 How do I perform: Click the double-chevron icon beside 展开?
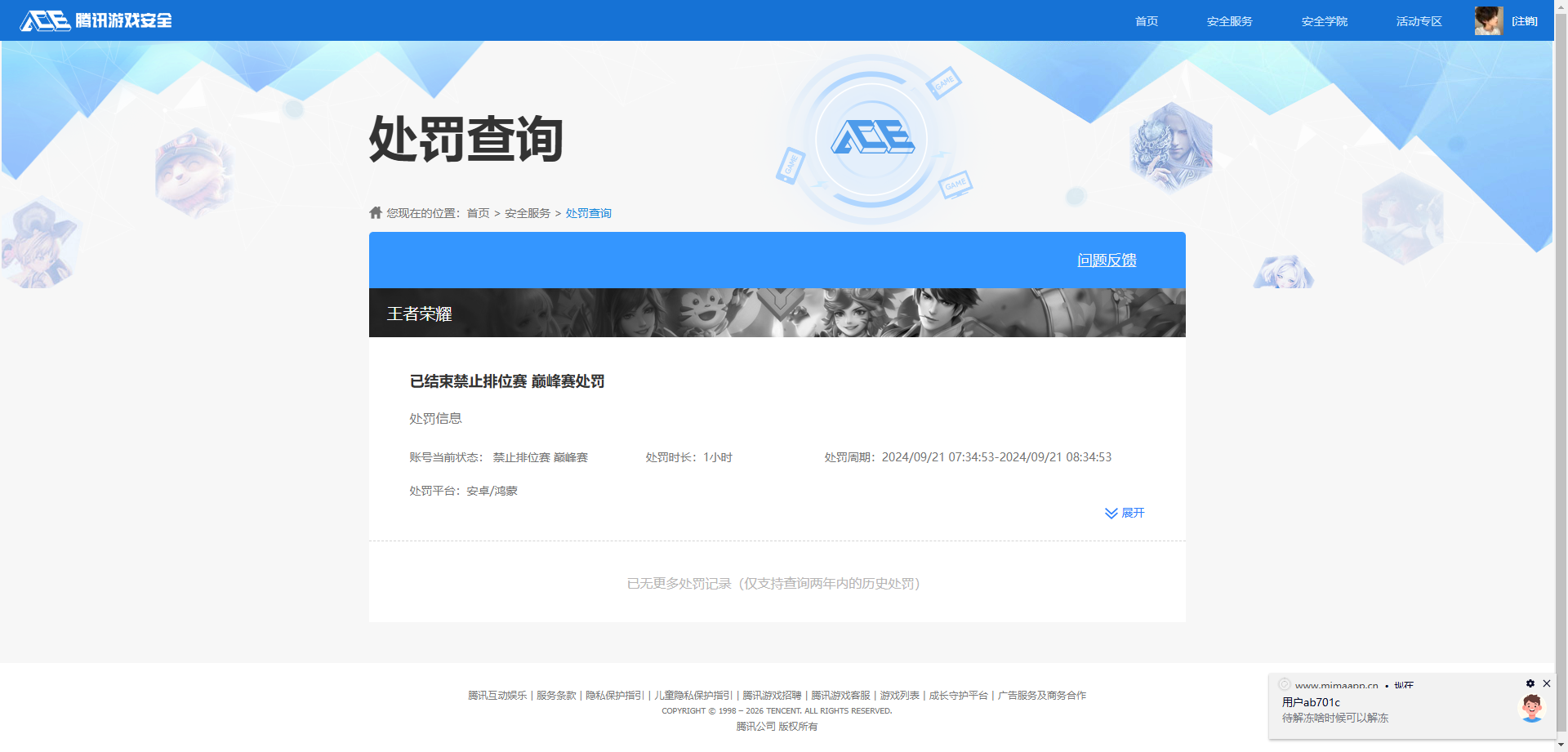coord(1110,513)
